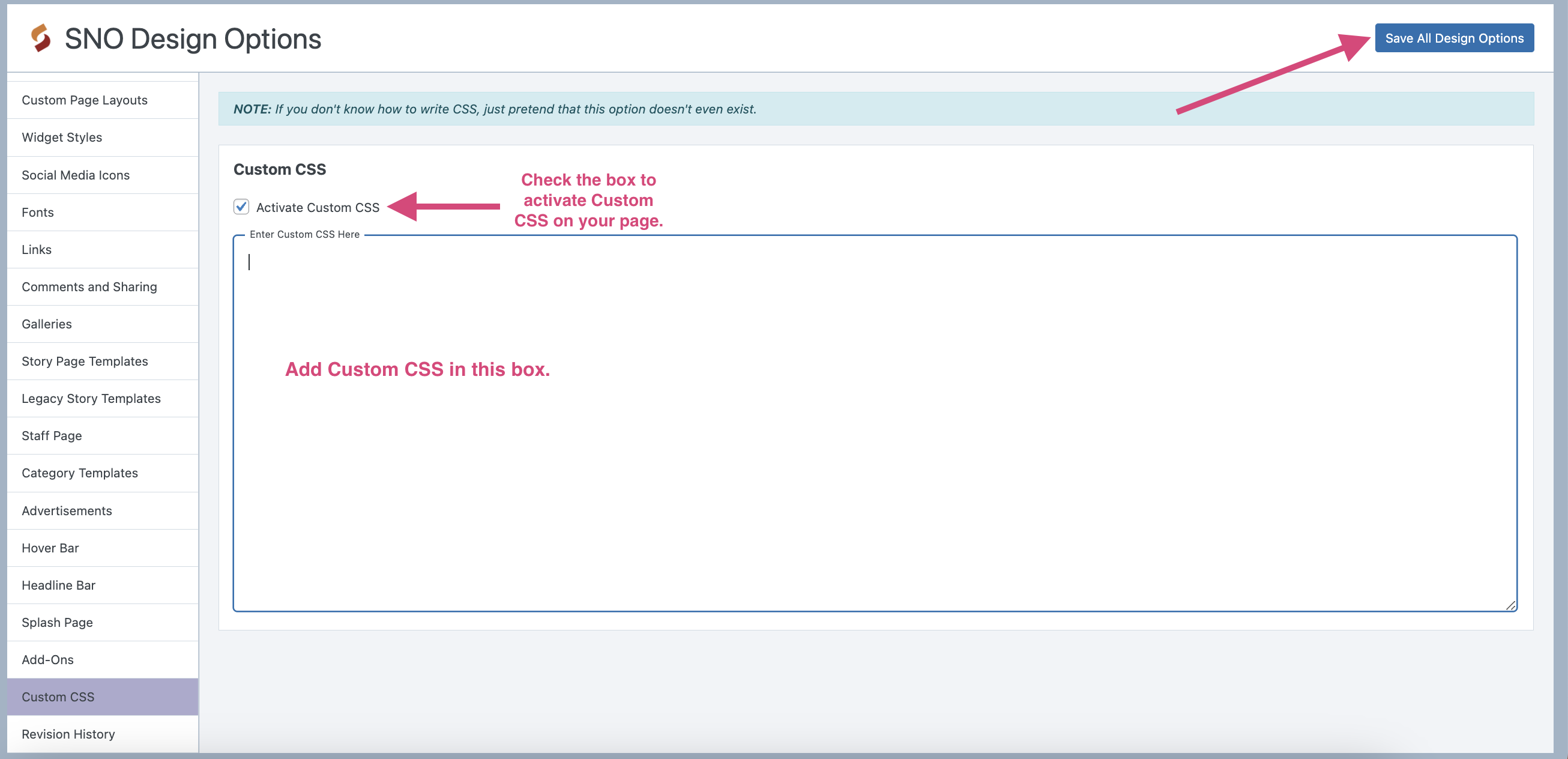1568x759 pixels.
Task: Click inside the Enter Custom CSS Here textarea
Action: pyautogui.click(x=875, y=423)
